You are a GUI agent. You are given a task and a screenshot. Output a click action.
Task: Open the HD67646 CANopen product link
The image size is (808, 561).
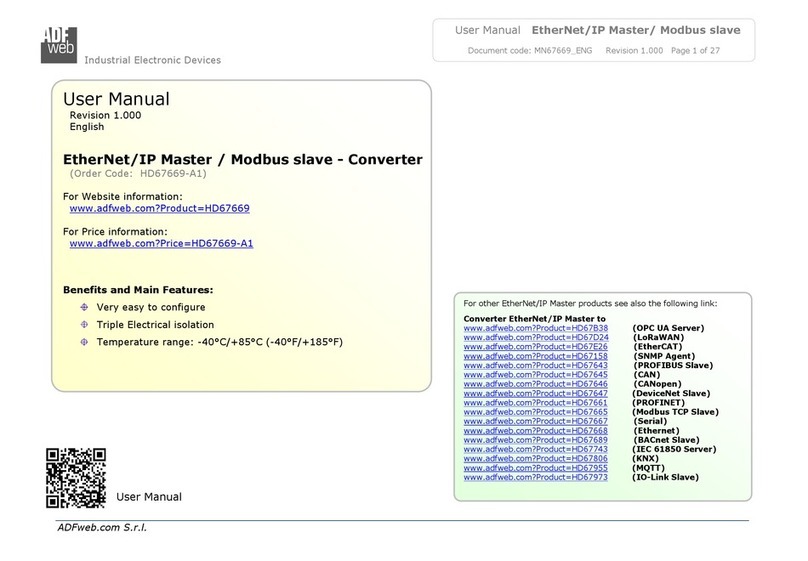[x=535, y=384]
